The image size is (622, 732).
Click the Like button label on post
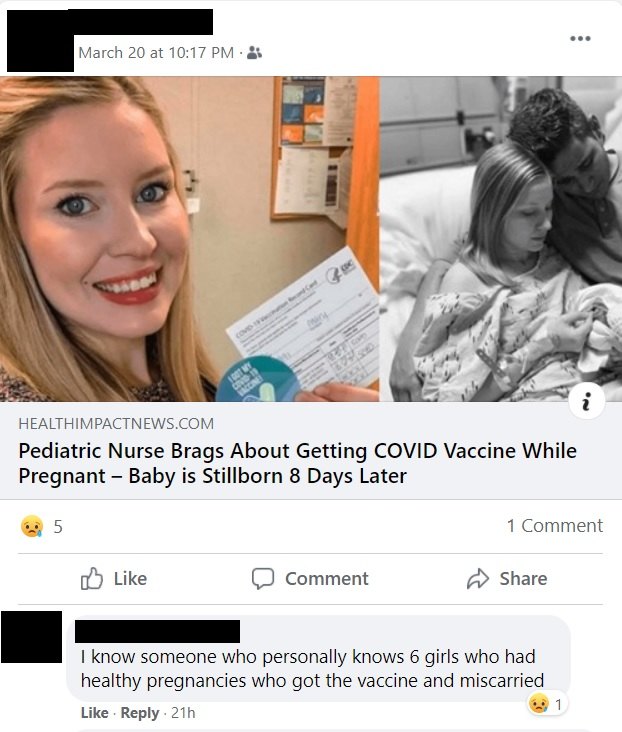click(x=130, y=578)
